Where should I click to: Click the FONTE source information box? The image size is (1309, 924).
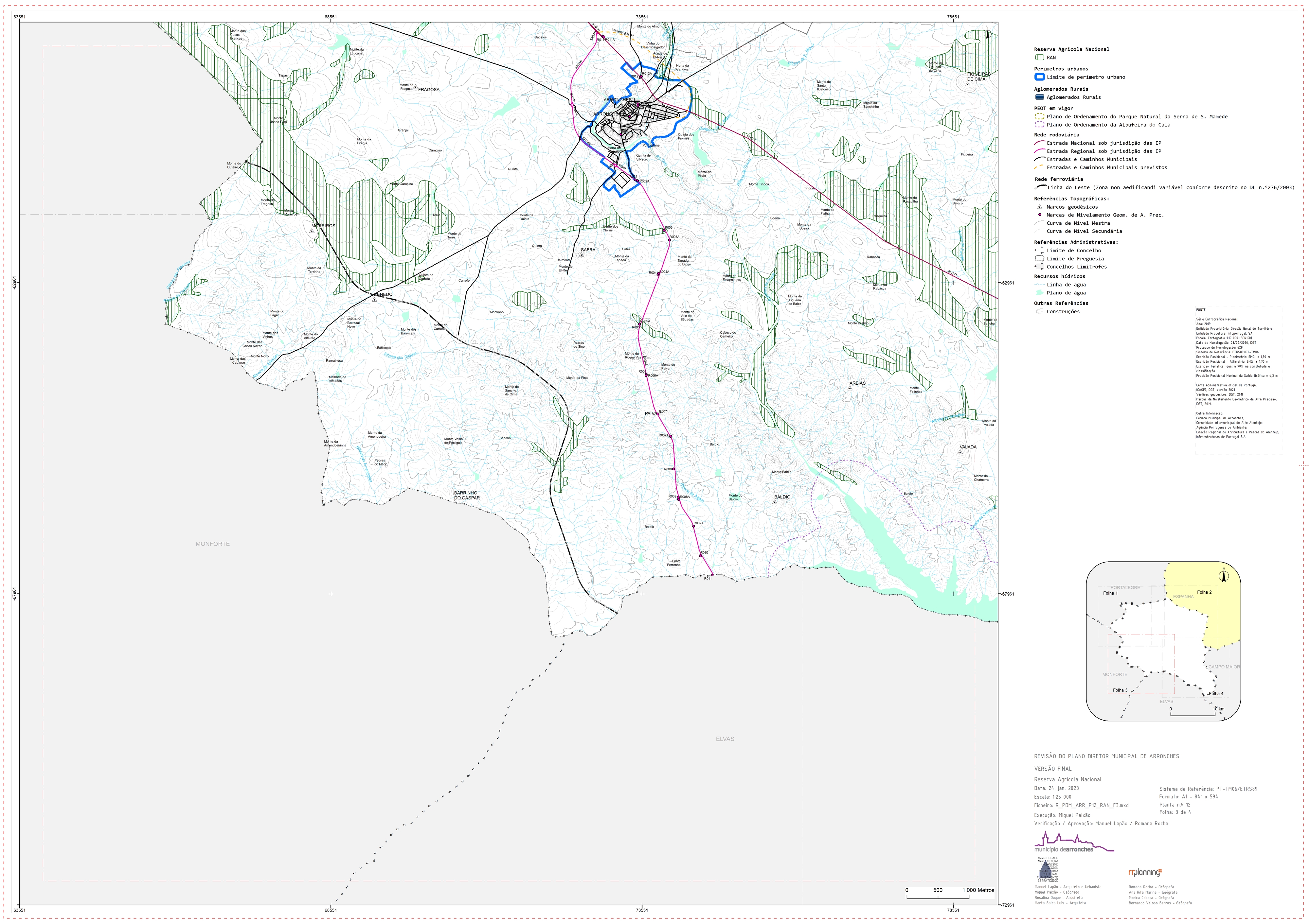[x=1239, y=380]
